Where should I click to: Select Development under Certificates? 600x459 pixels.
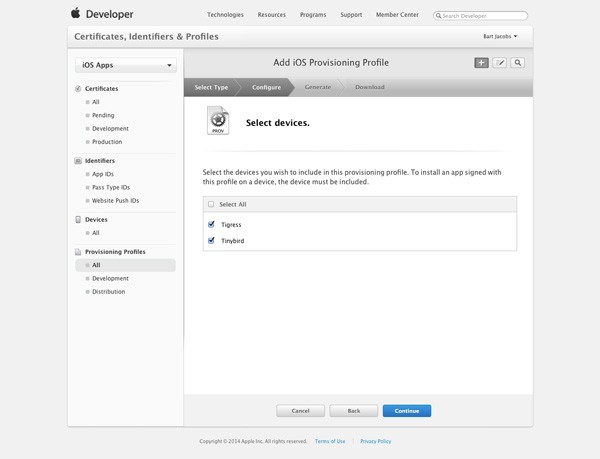[x=110, y=129]
